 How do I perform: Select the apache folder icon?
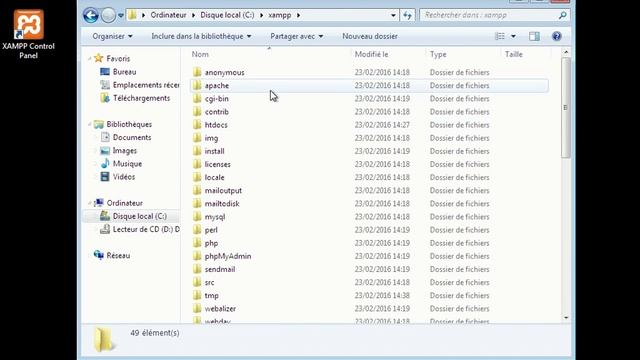coord(197,85)
